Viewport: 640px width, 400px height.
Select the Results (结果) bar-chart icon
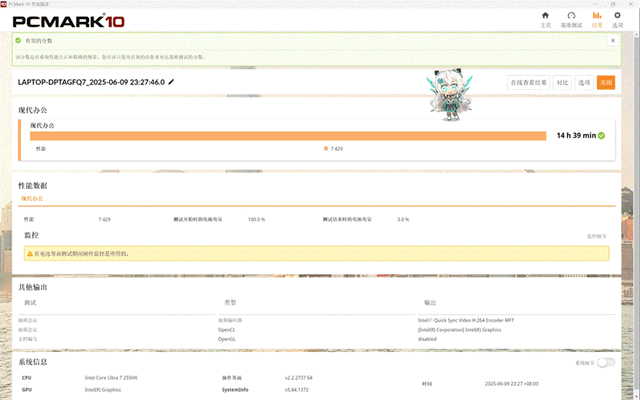[x=597, y=16]
